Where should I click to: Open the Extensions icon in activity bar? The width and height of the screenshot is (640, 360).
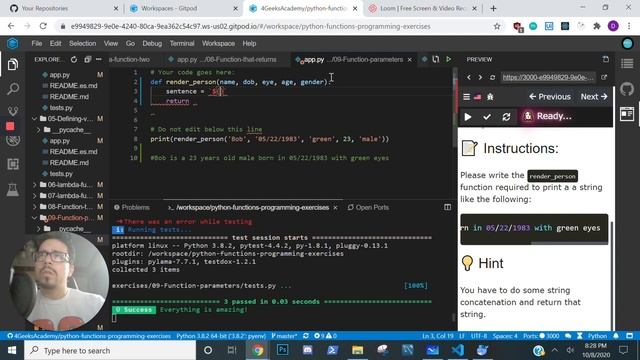click(13, 164)
